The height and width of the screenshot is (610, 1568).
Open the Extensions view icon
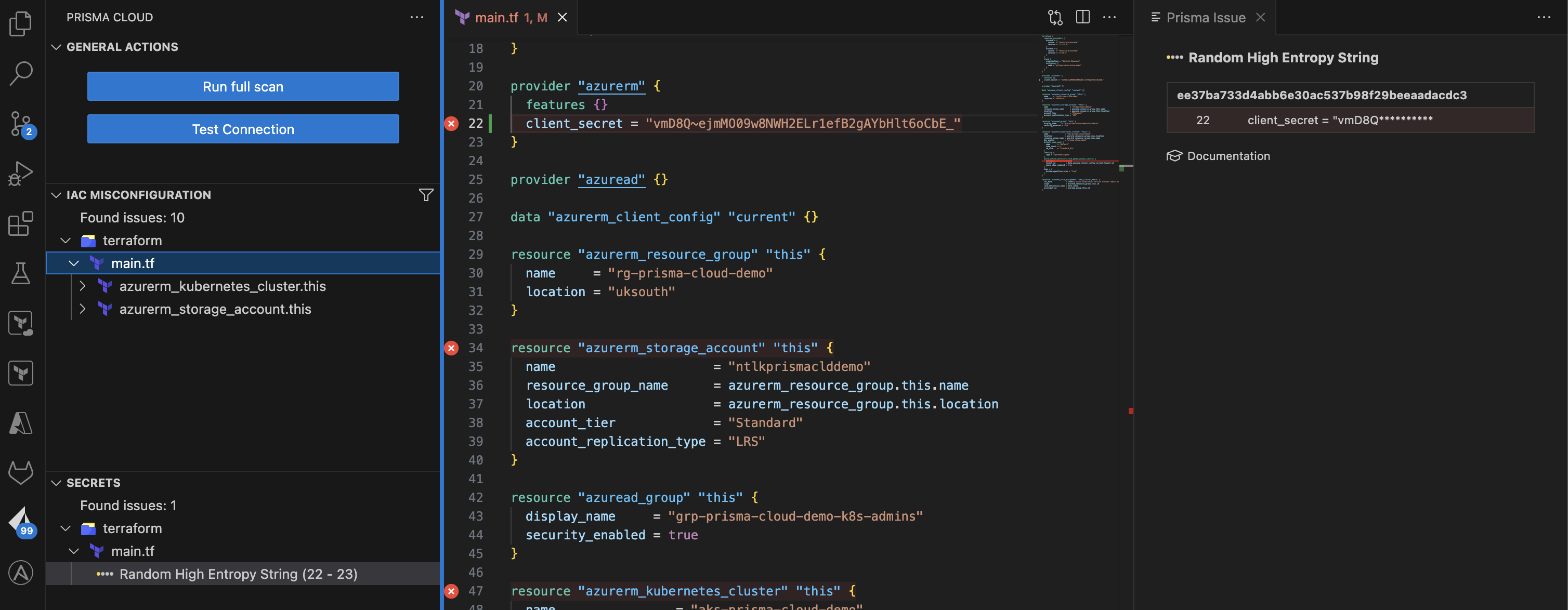pos(21,223)
